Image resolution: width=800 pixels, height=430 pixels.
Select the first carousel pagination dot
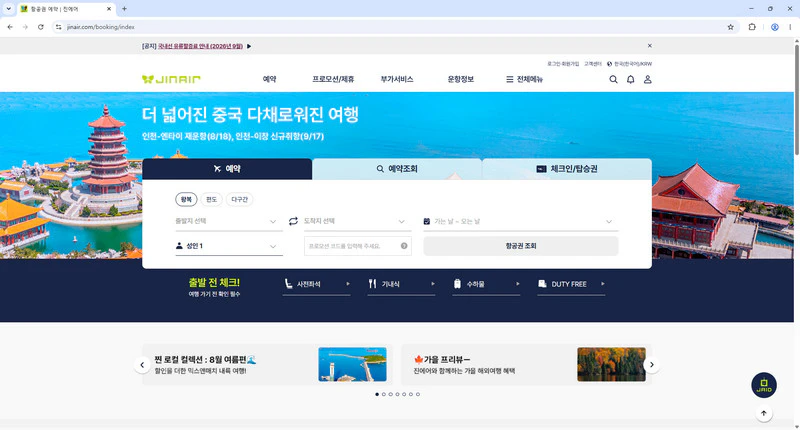pos(377,394)
